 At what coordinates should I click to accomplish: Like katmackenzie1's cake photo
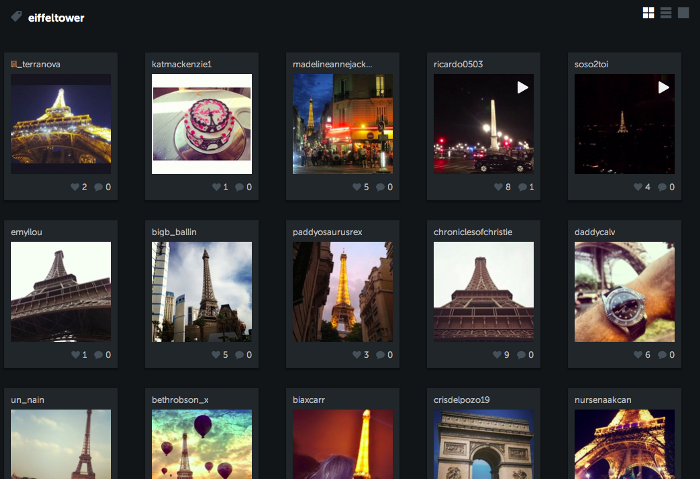(216, 187)
